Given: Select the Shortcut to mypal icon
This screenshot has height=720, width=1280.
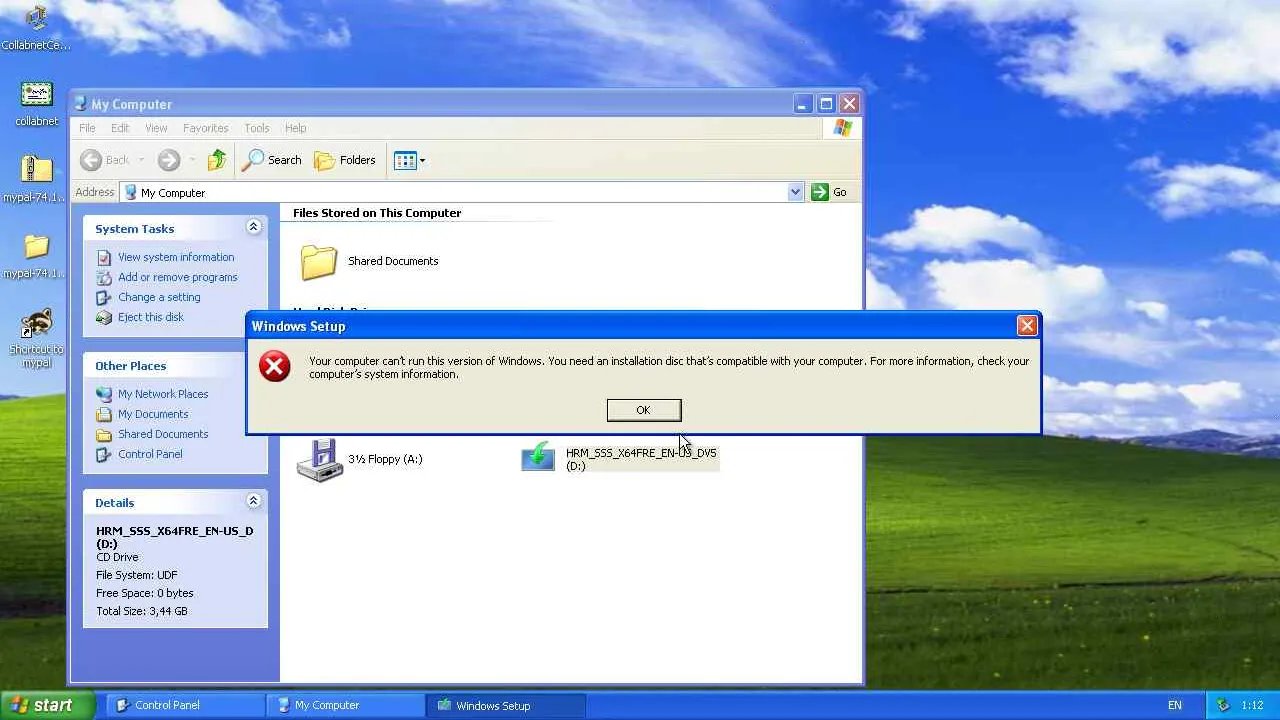Looking at the screenshot, I should 36,338.
